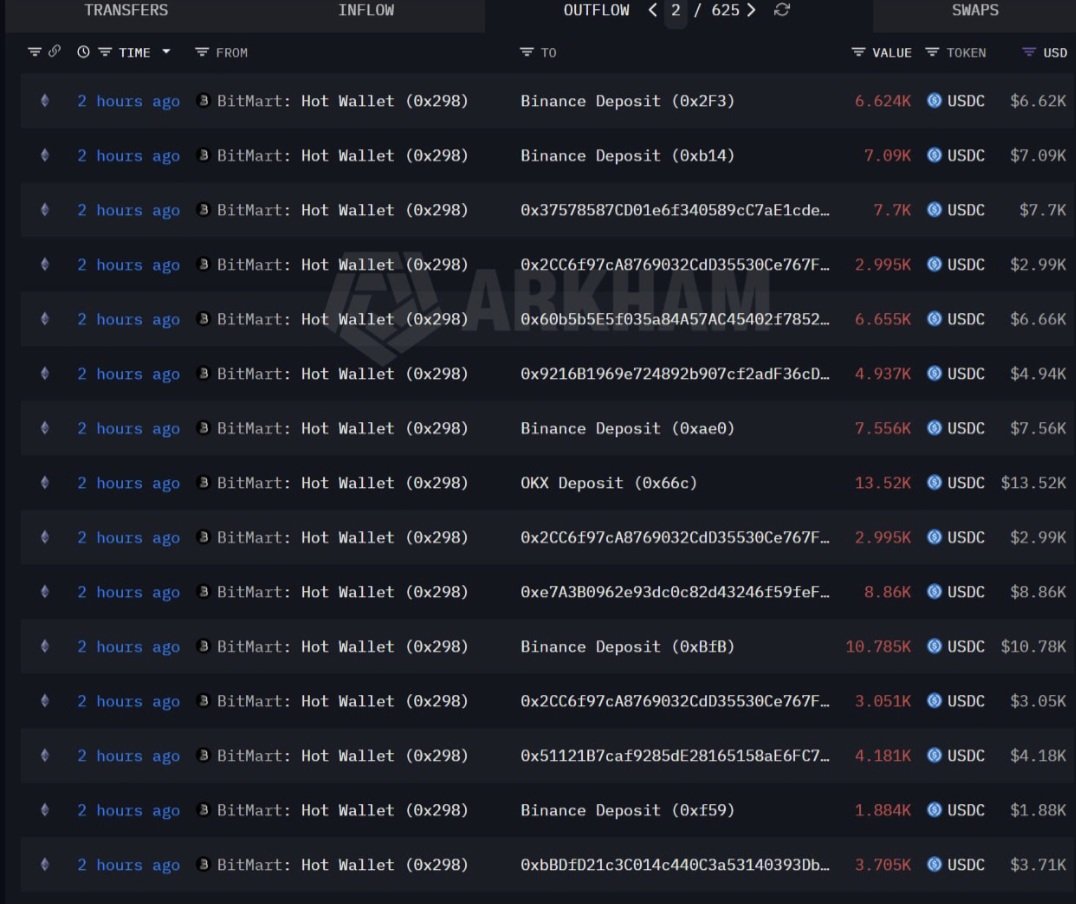Viewport: 1076px width, 904px height.
Task: Switch to the TRANSFERS tab
Action: click(126, 10)
